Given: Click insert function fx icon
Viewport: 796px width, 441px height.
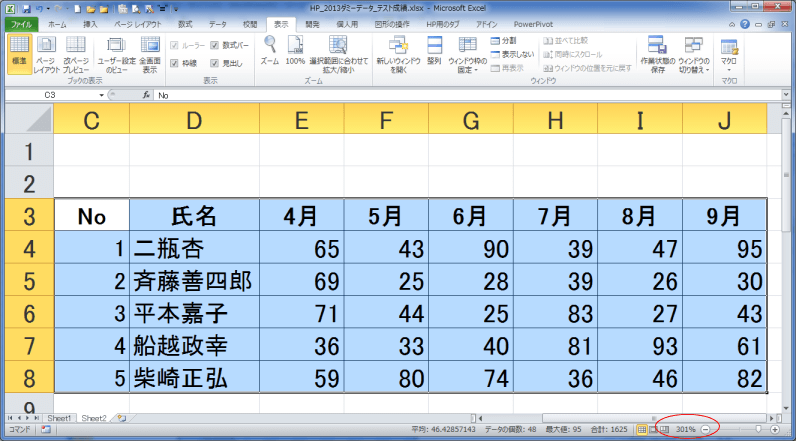Looking at the screenshot, I should tap(146, 95).
